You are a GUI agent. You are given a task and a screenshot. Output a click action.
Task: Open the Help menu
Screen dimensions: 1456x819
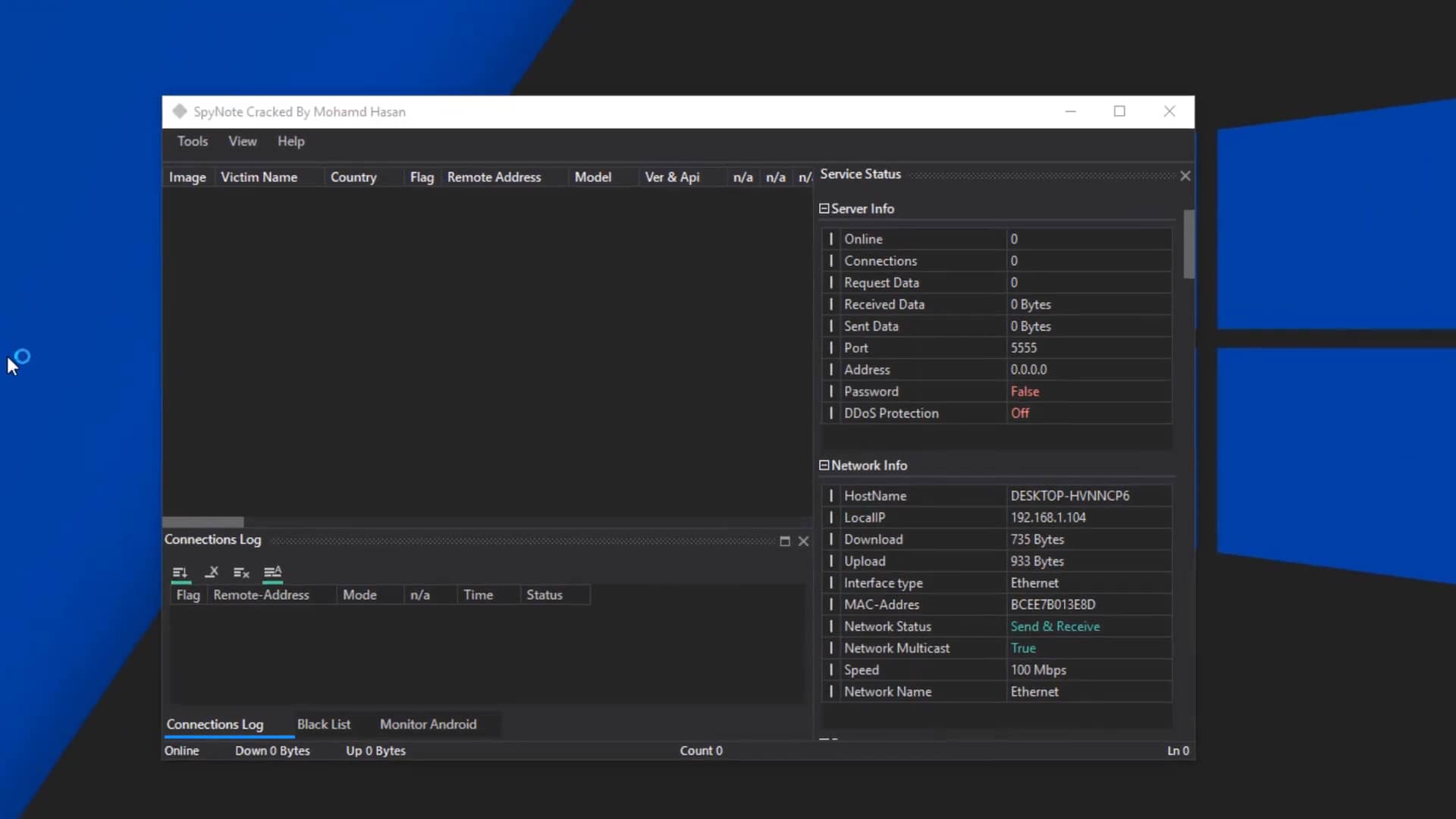point(290,141)
